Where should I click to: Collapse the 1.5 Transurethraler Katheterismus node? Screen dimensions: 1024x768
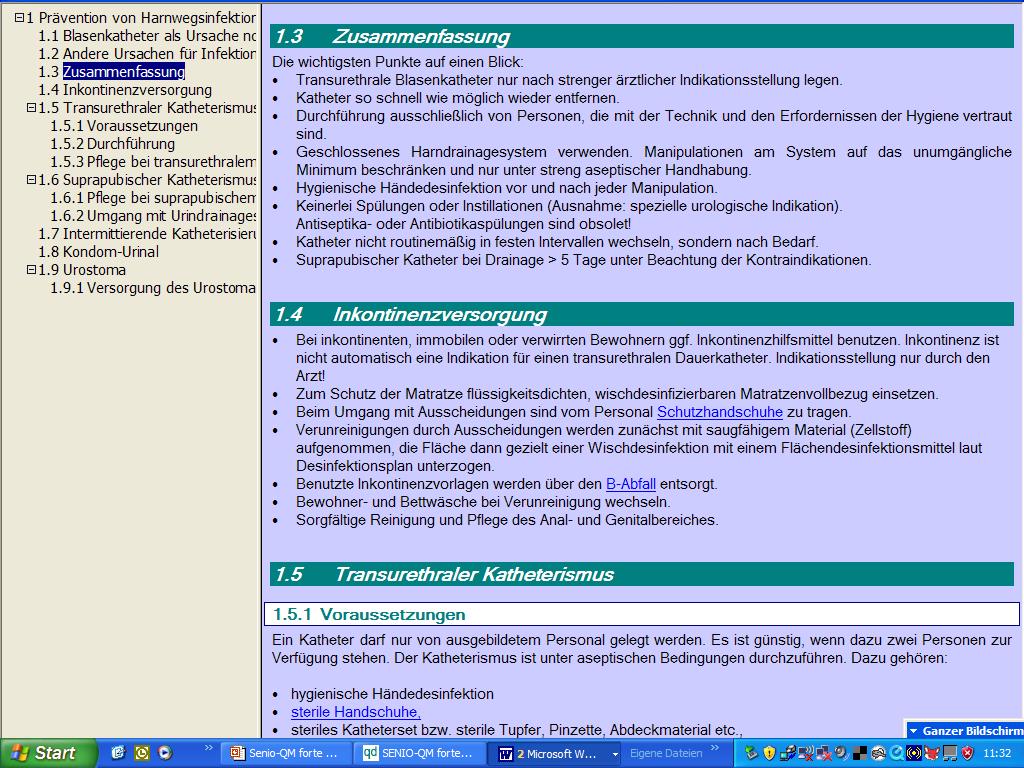point(31,108)
